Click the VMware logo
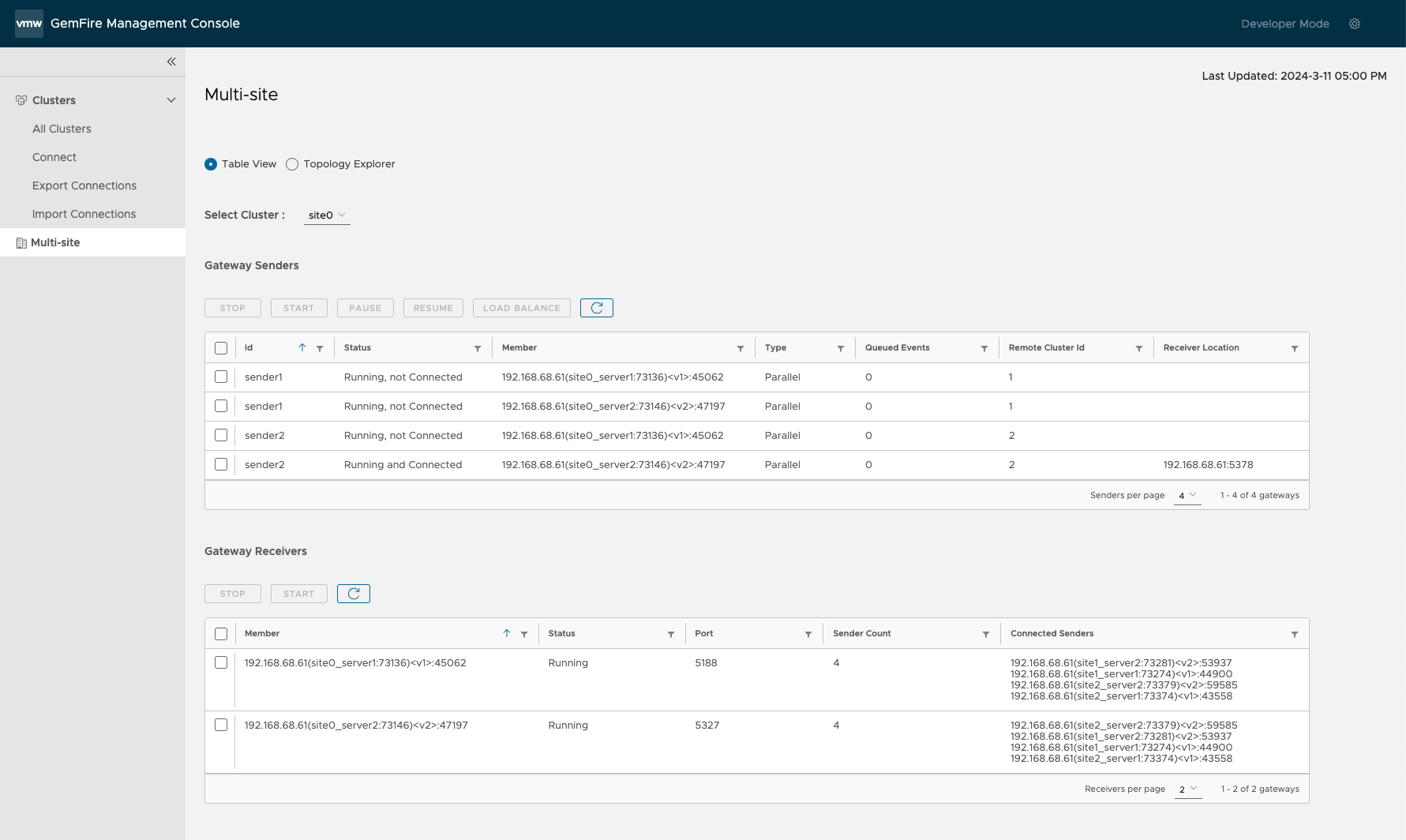The width and height of the screenshot is (1406, 840). click(29, 24)
